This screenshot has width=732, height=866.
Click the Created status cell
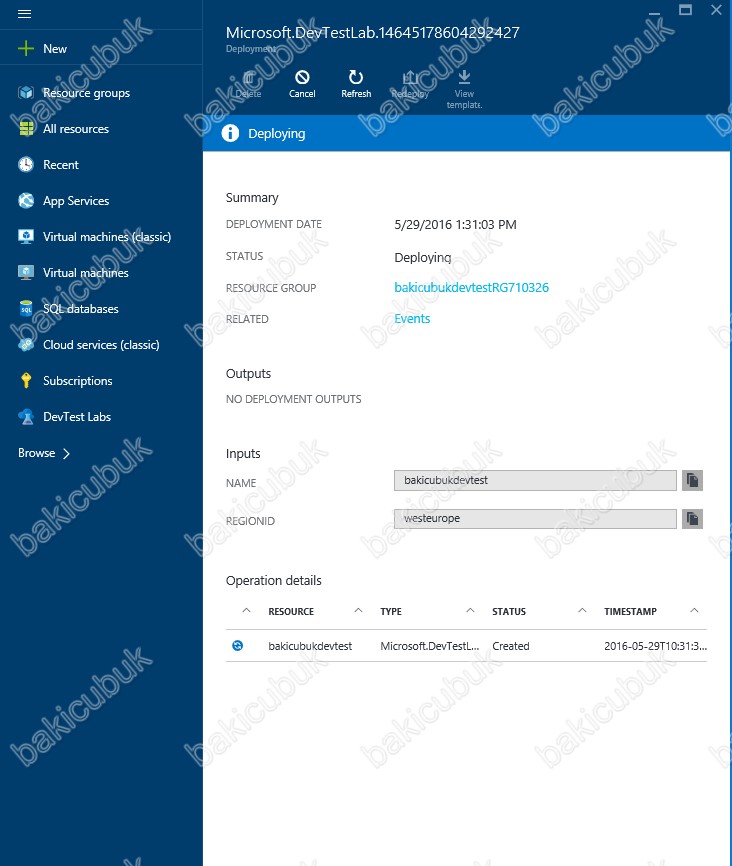[510, 646]
